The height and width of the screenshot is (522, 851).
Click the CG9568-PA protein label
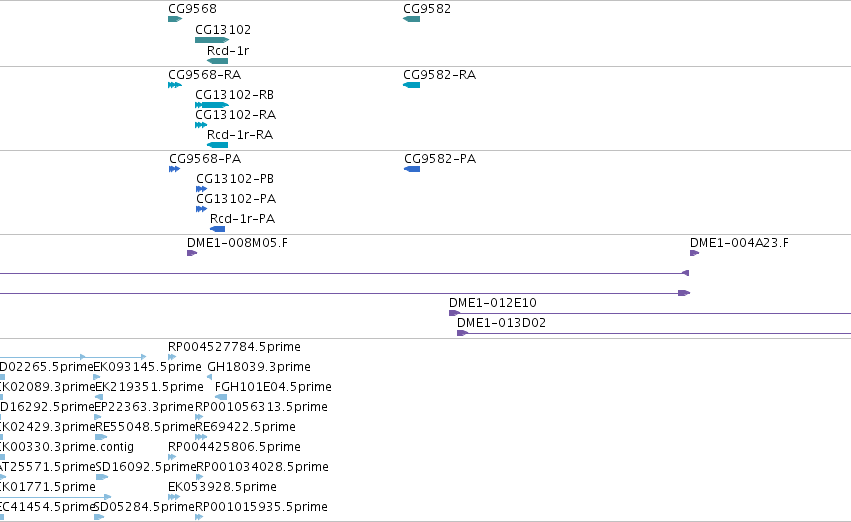tap(205, 159)
